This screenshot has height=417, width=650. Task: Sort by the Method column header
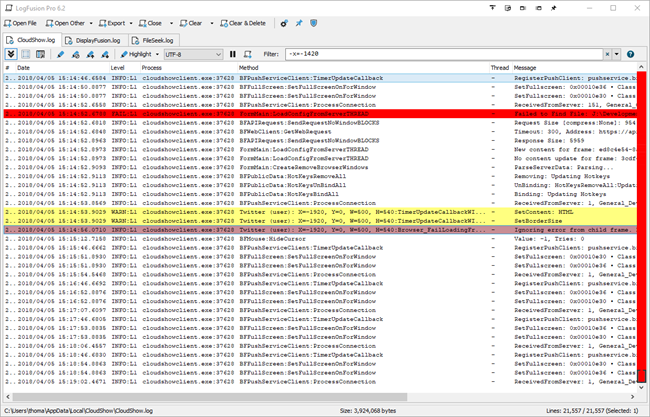[363, 68]
